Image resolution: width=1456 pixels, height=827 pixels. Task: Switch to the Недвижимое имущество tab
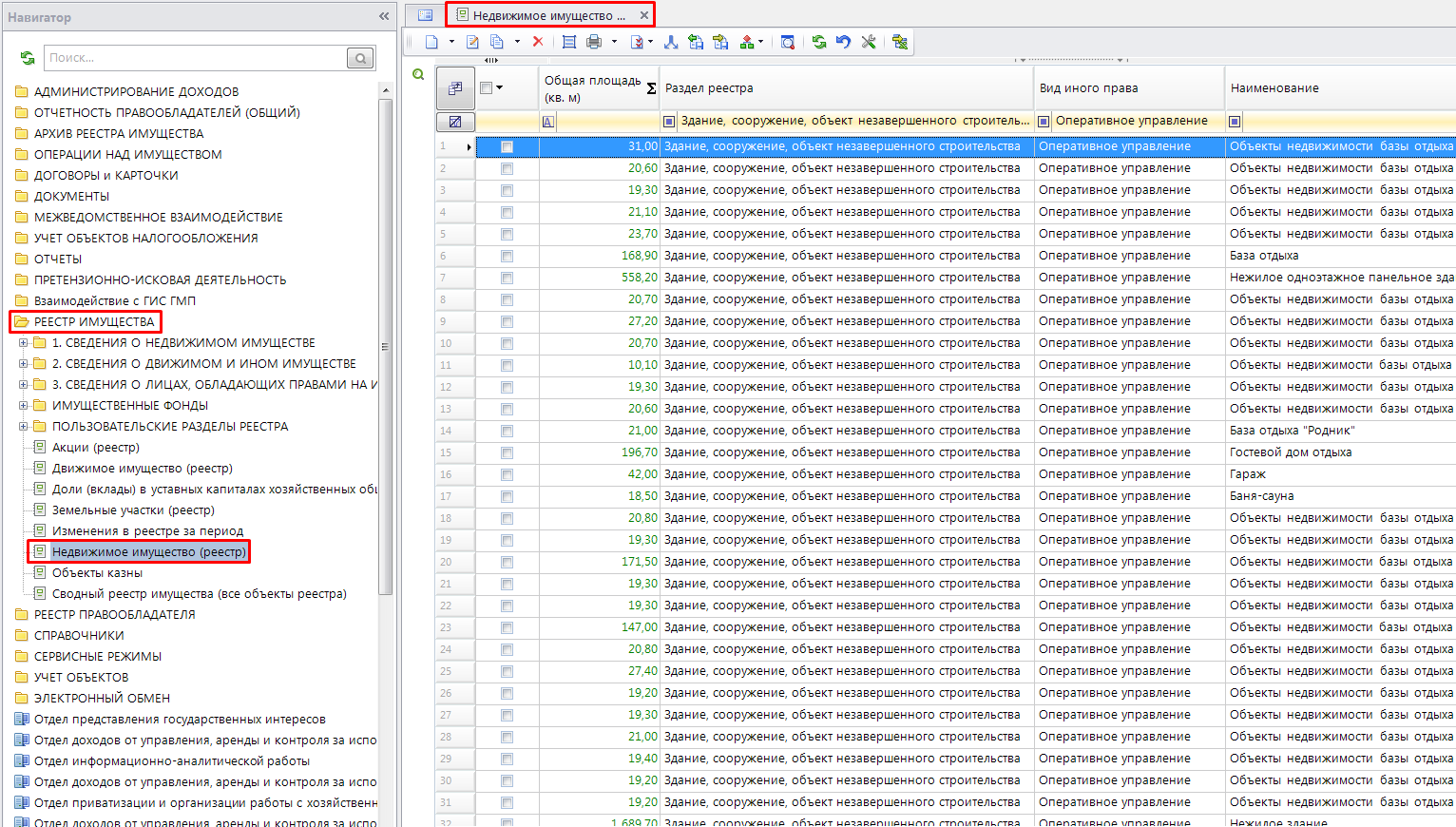click(548, 15)
